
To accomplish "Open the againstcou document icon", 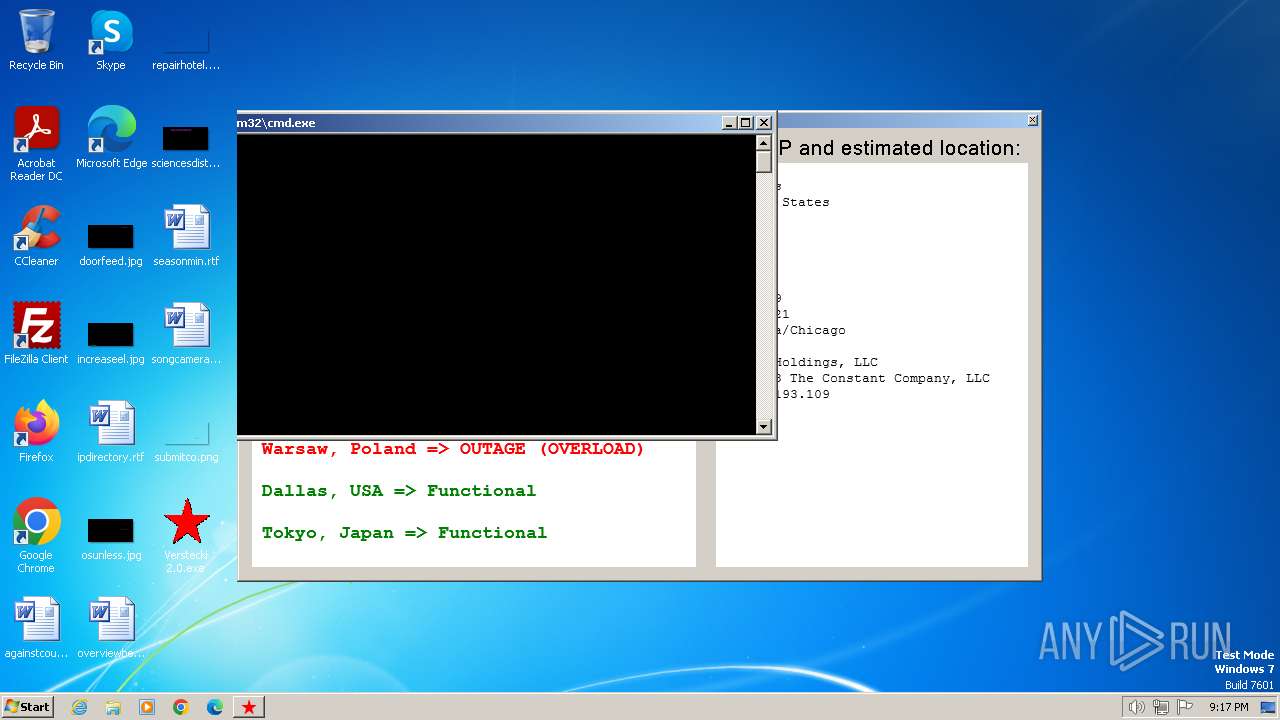I will [36, 628].
